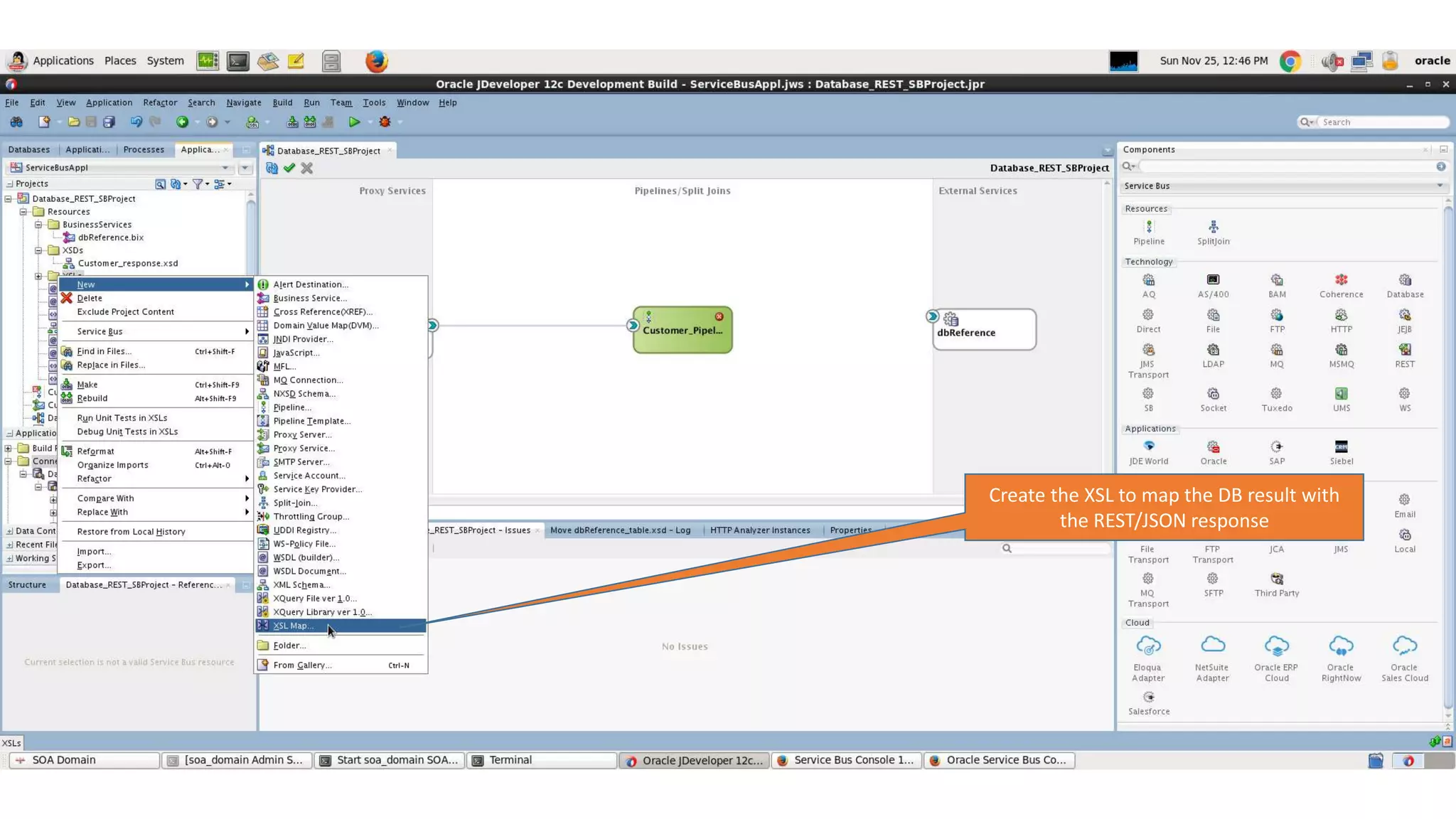Launch Firefox from the top panel
This screenshot has width=1456, height=819.
376,61
